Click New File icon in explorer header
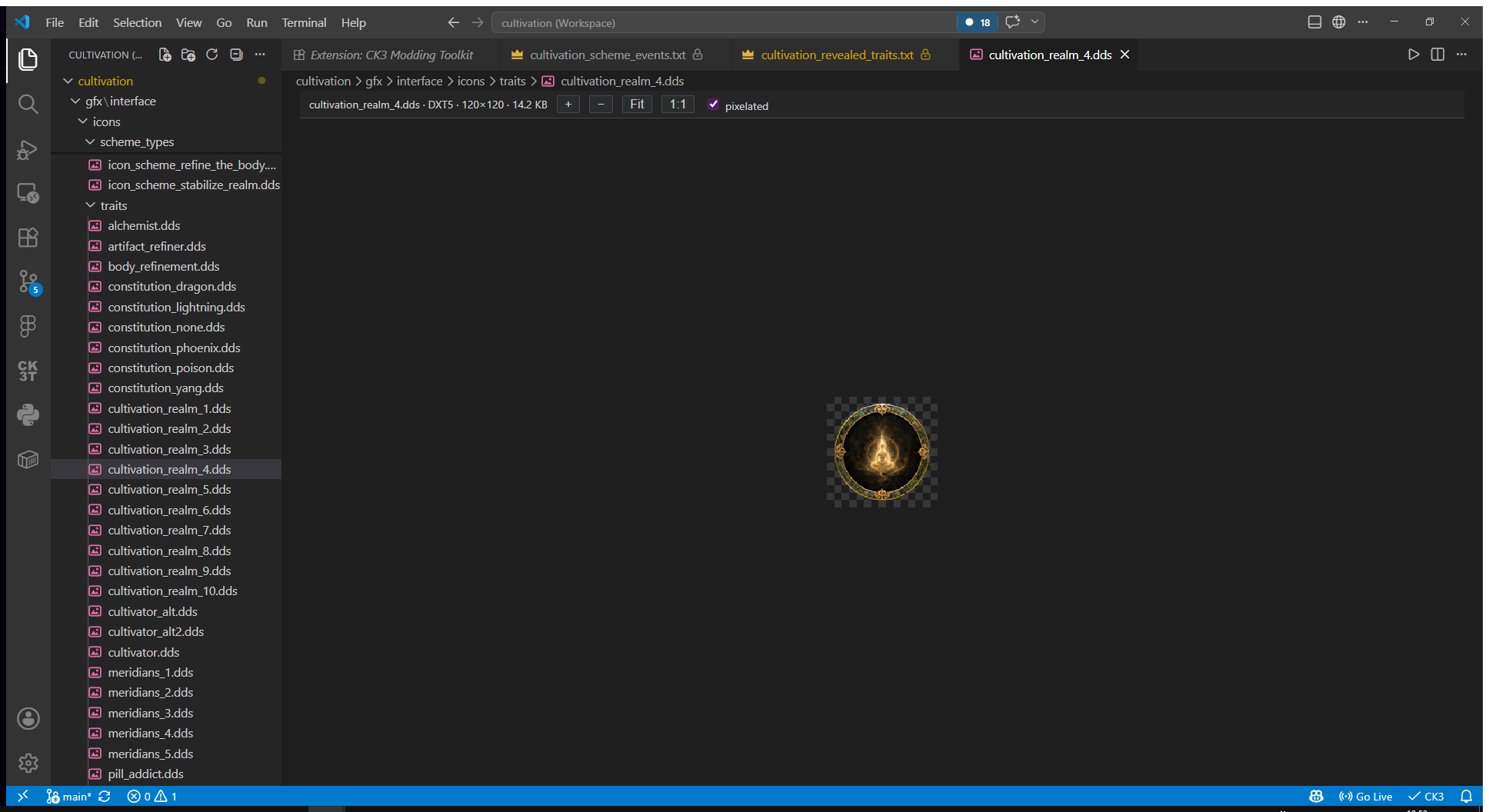 [165, 55]
